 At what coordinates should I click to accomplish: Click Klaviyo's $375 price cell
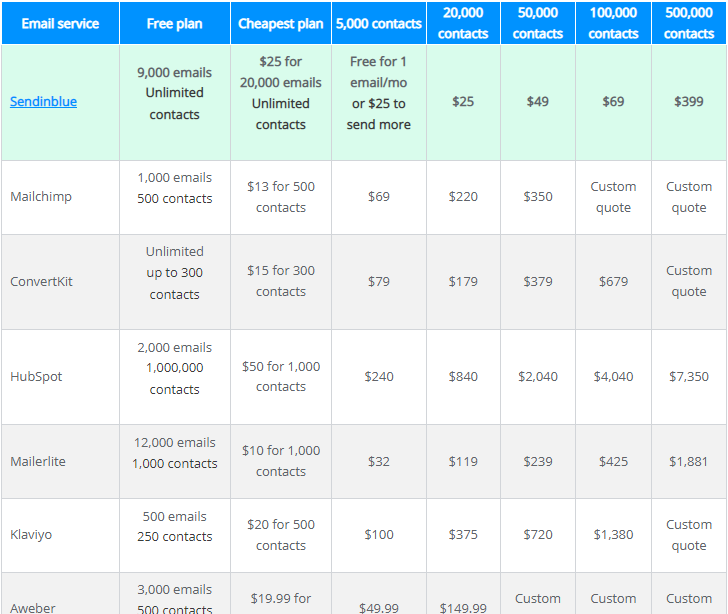(463, 535)
